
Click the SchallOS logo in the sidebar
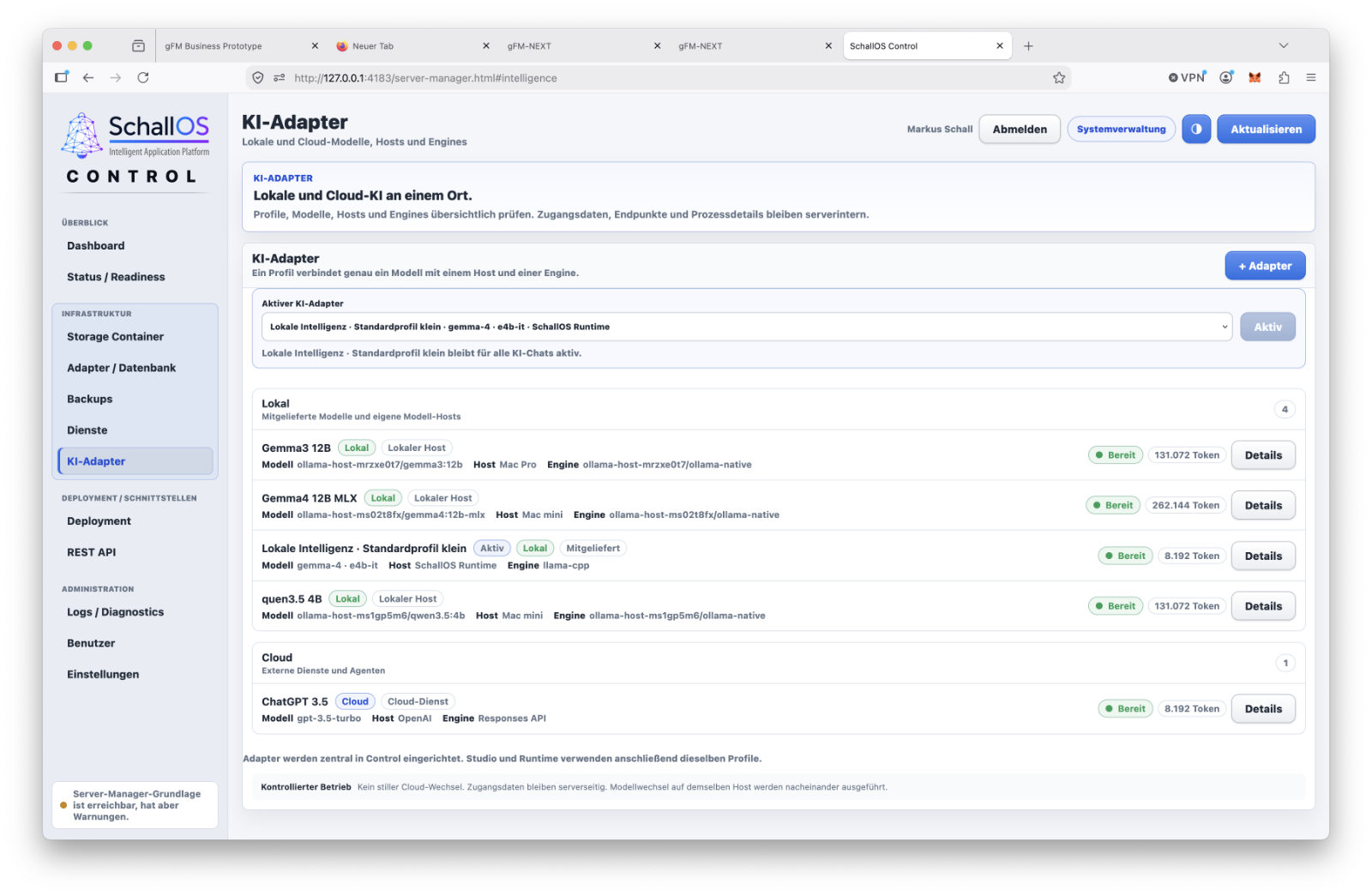(x=135, y=135)
